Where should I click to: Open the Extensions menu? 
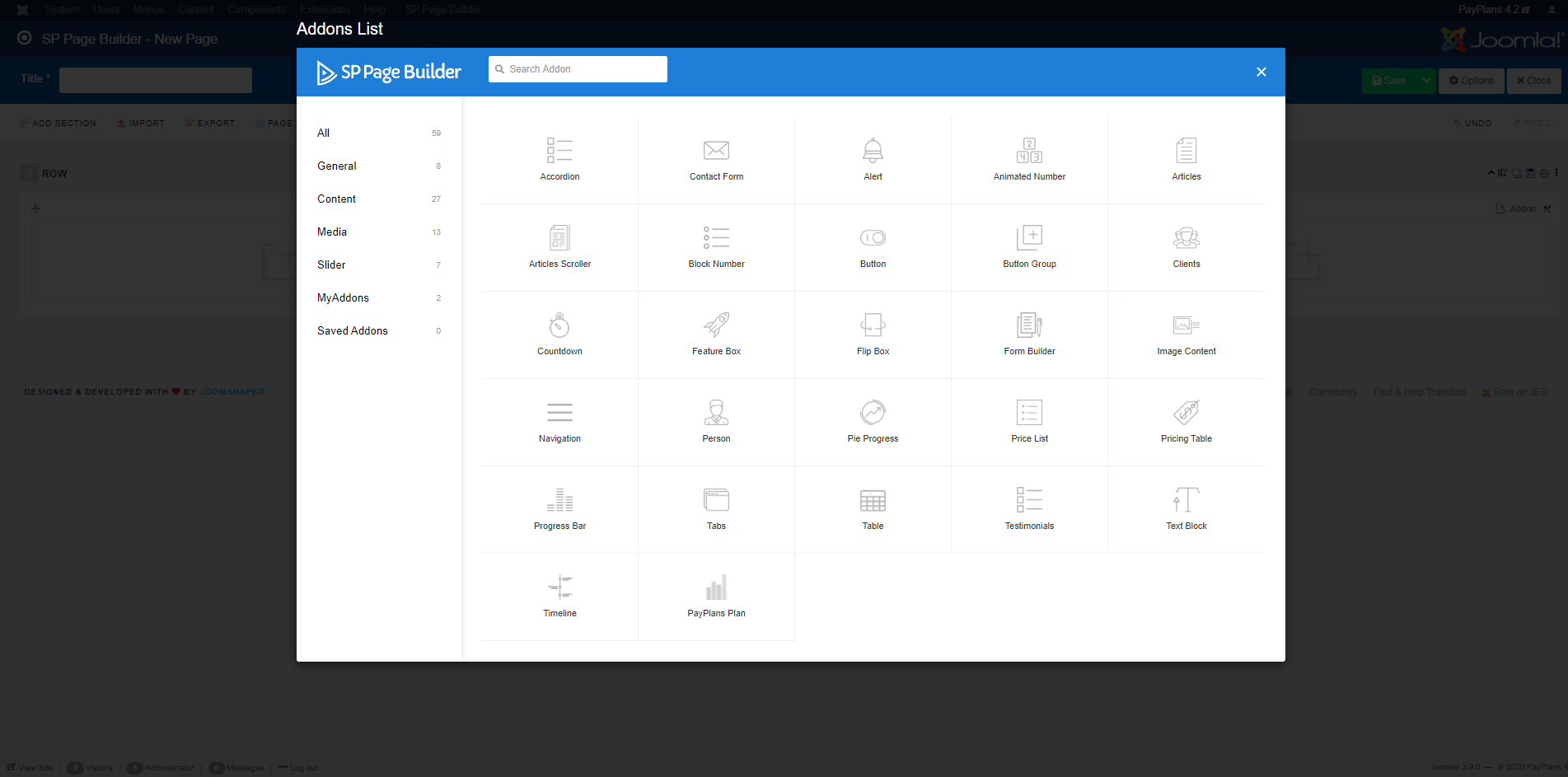pos(325,10)
